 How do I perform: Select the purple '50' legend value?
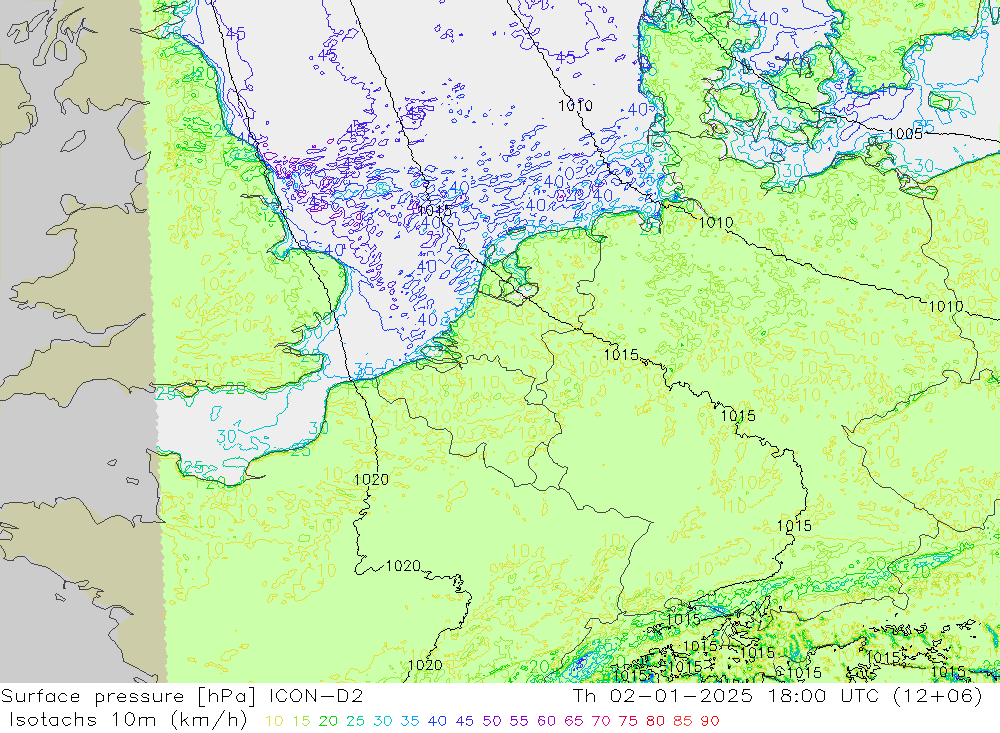point(492,721)
